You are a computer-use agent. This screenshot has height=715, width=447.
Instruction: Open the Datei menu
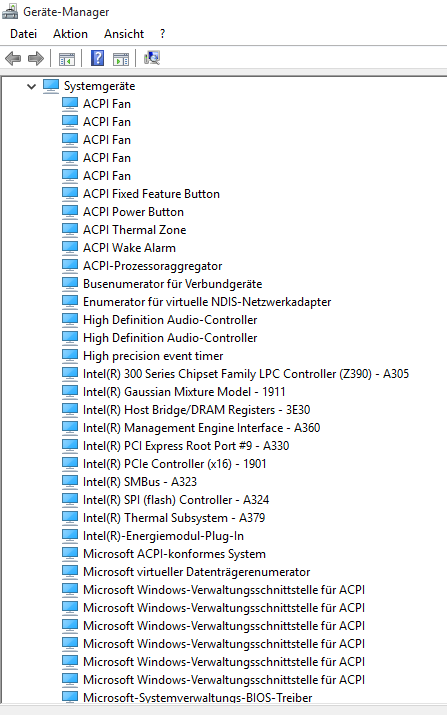tap(23, 34)
